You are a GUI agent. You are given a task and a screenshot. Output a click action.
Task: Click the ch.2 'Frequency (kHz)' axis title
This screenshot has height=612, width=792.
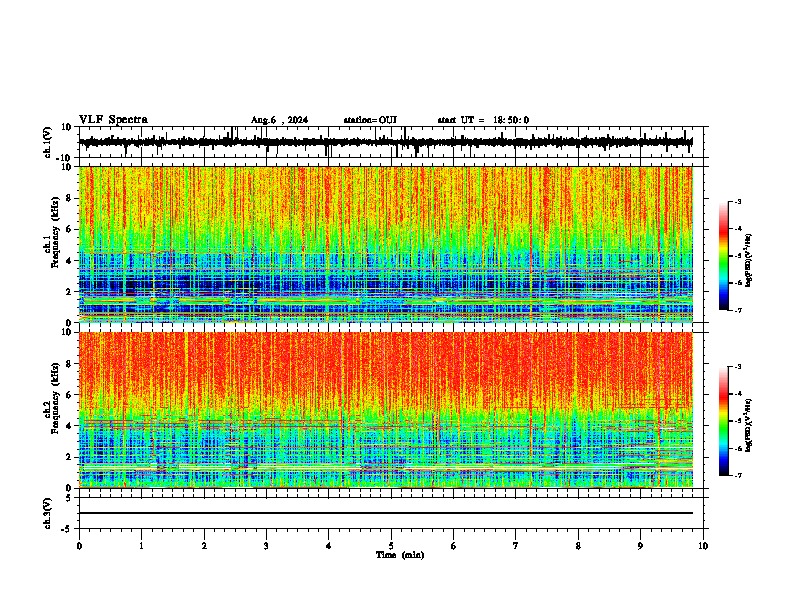pyautogui.click(x=54, y=398)
